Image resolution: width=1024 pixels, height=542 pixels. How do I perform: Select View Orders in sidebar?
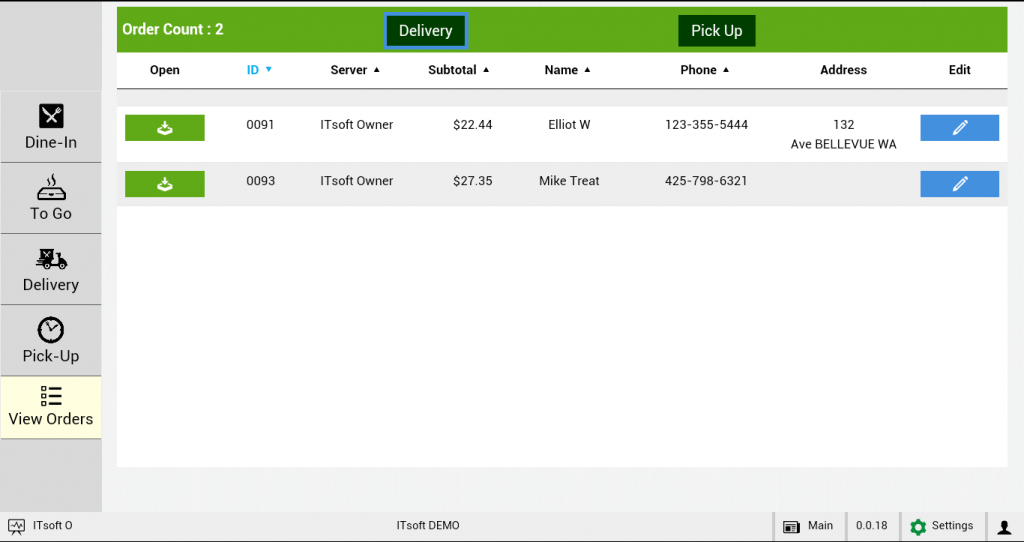coord(51,407)
